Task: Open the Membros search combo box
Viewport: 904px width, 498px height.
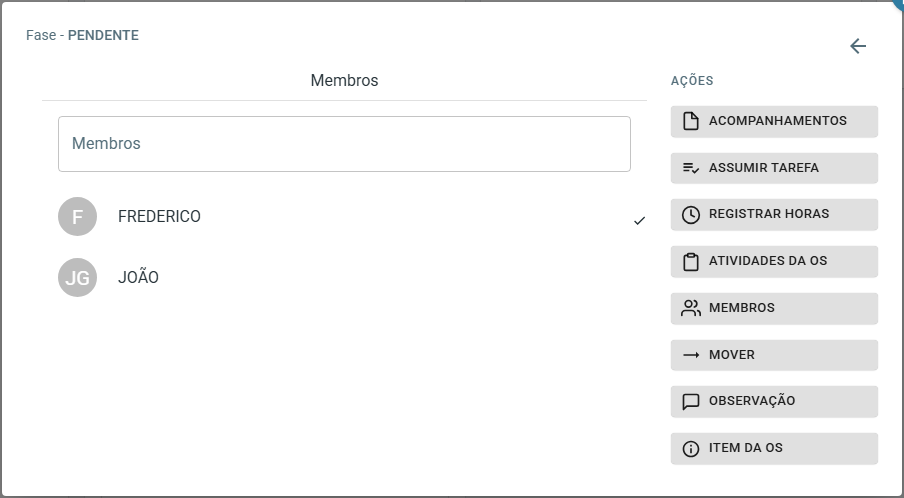Action: tap(344, 144)
